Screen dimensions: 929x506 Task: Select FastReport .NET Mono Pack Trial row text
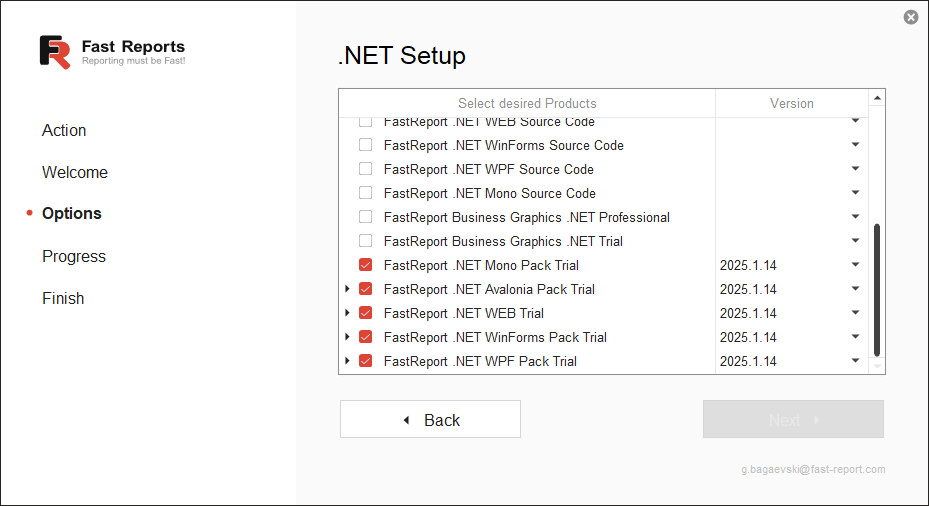pyautogui.click(x=481, y=265)
